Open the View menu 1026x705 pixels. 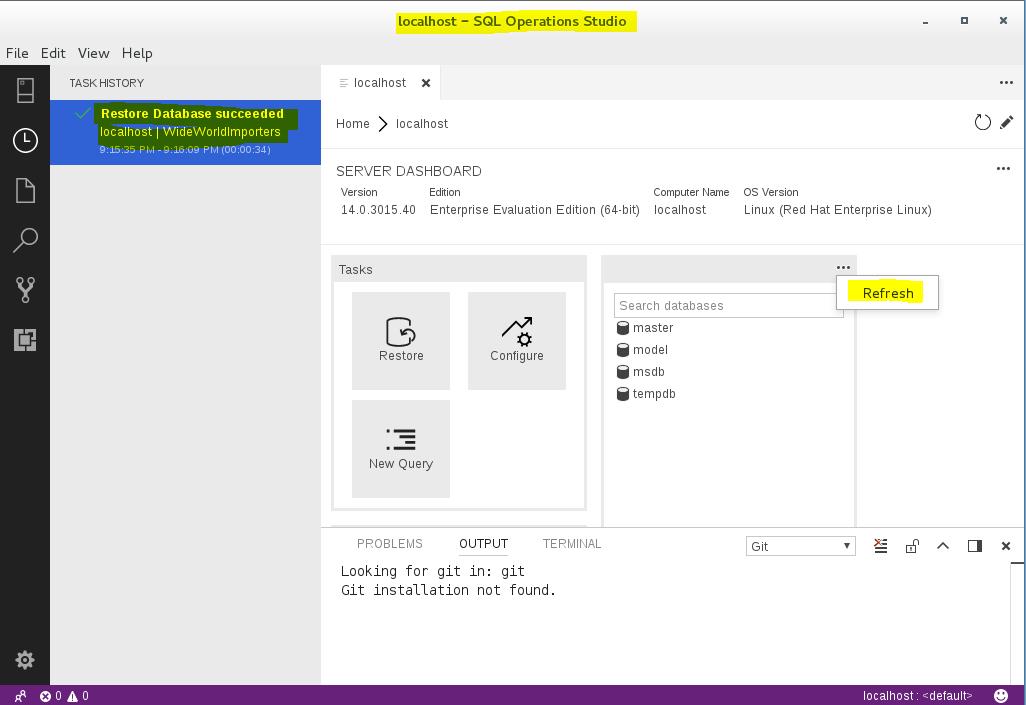pyautogui.click(x=94, y=53)
